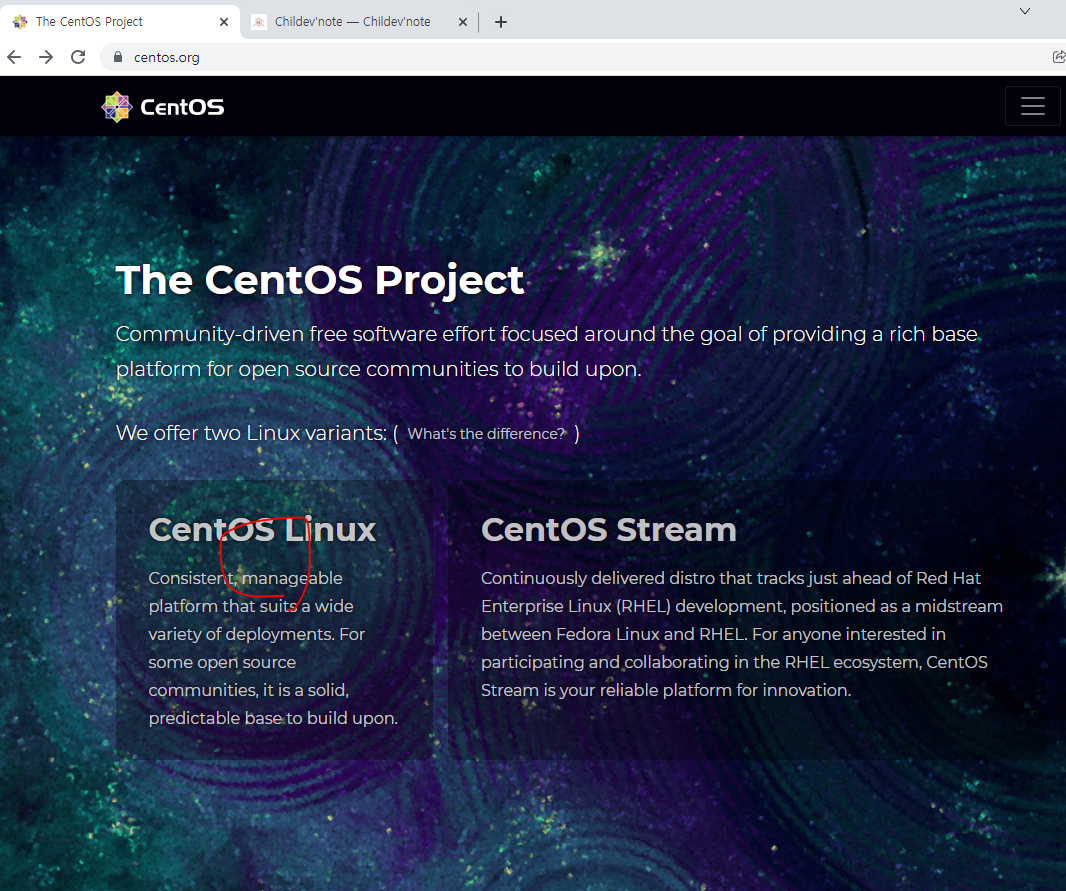Click the Childev'note tab favicon

pos(259,21)
